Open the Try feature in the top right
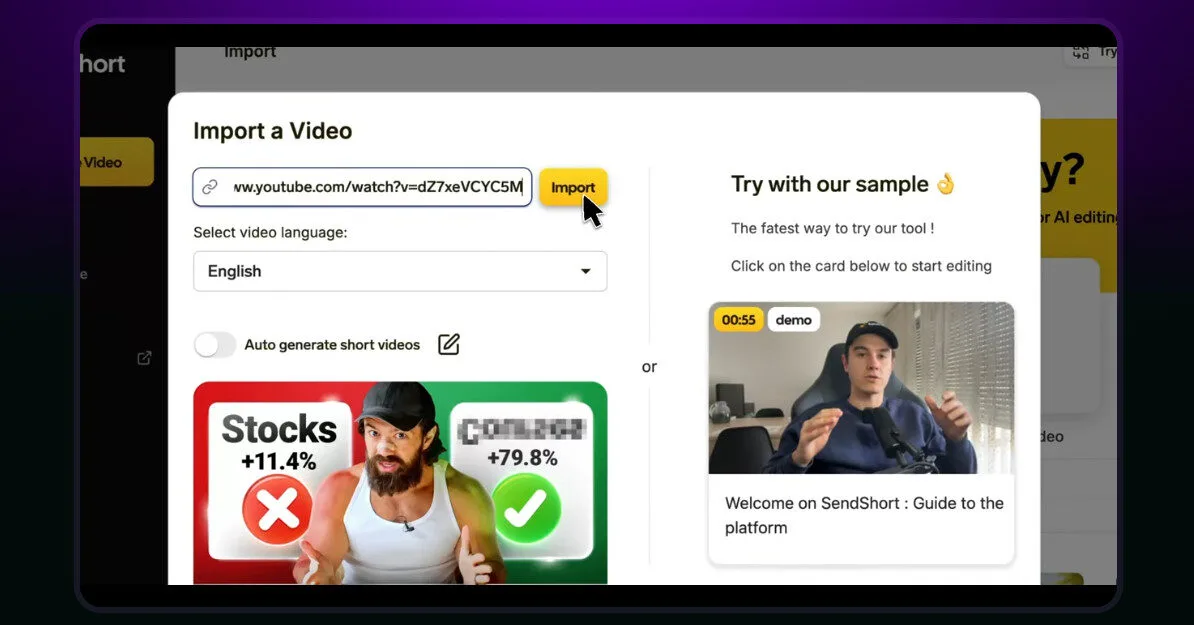The image size is (1194, 625). [1107, 52]
